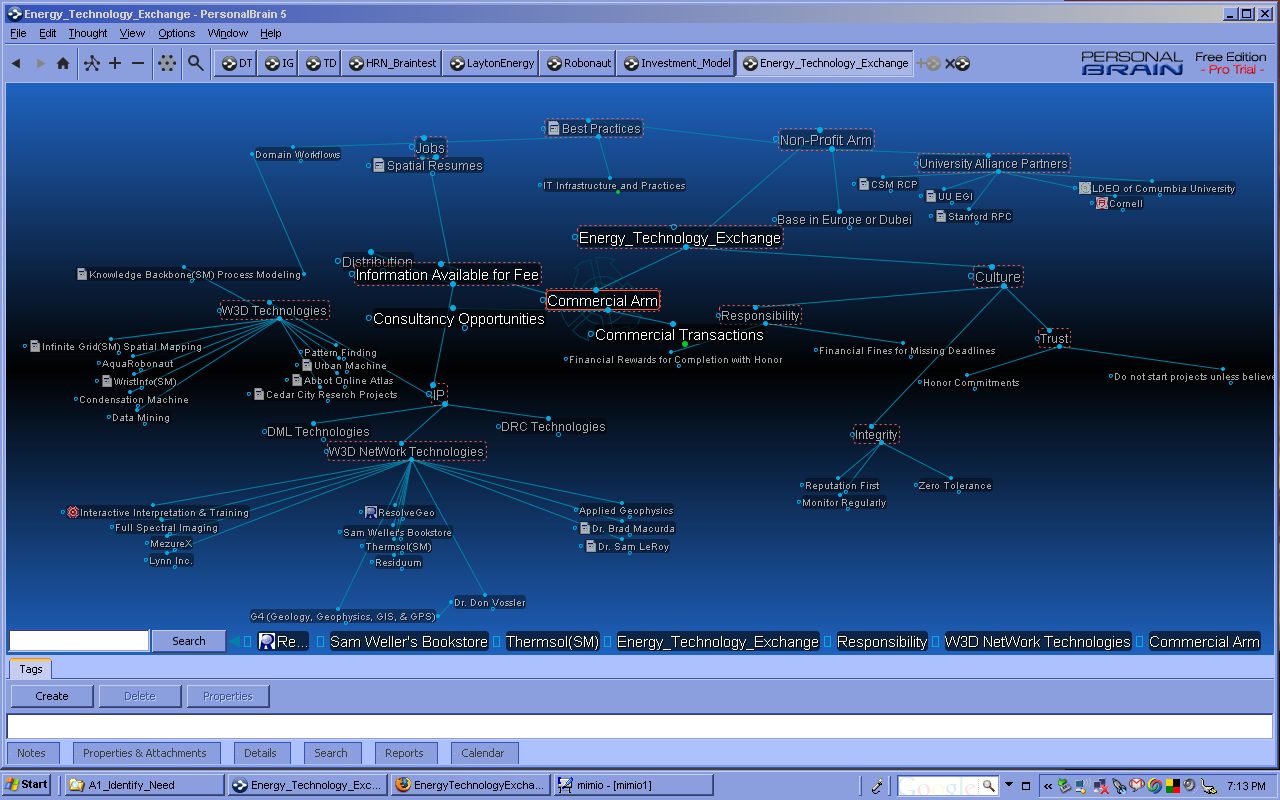Click the dotted circle layout icon
Image resolution: width=1280 pixels, height=800 pixels.
click(167, 63)
